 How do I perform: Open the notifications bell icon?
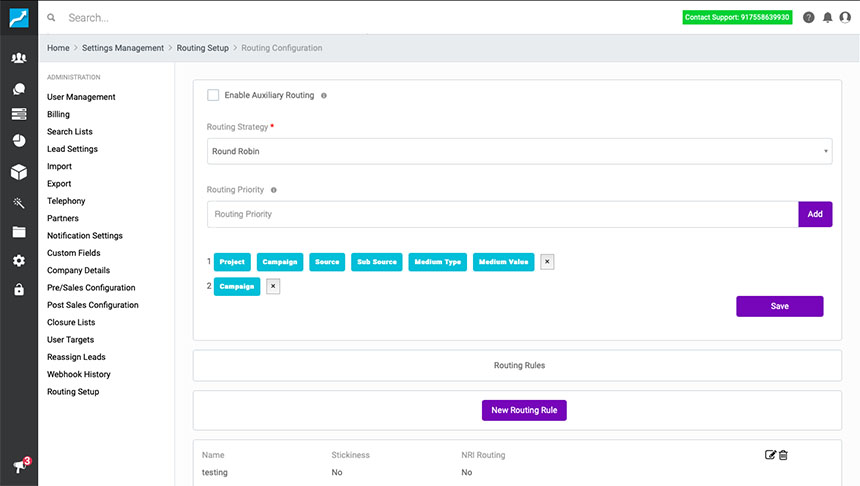point(827,18)
